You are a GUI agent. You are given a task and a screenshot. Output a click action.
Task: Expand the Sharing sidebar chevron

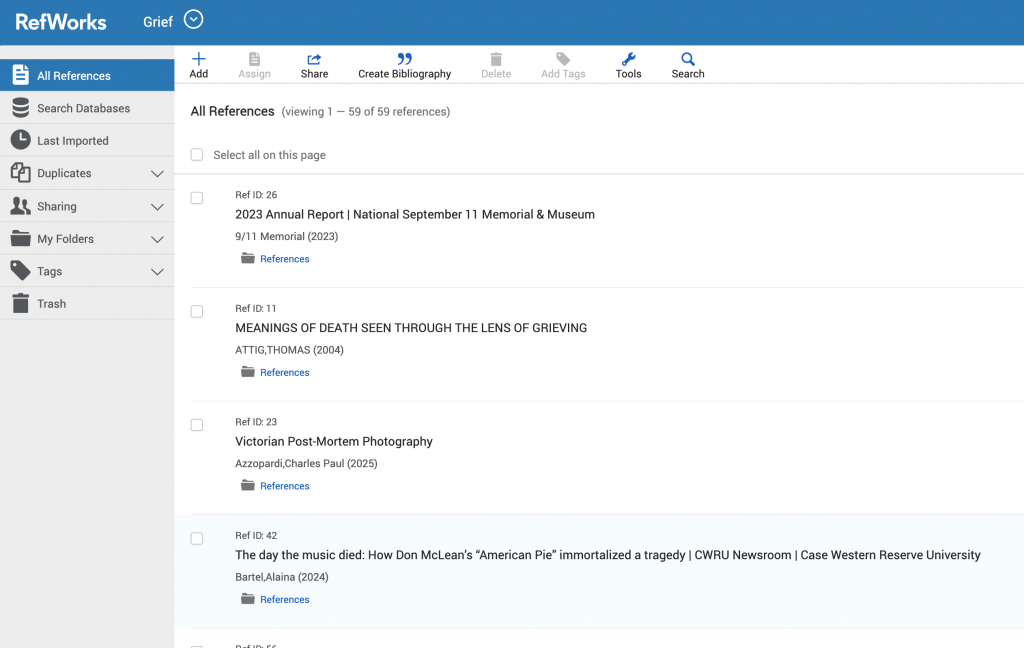[157, 207]
